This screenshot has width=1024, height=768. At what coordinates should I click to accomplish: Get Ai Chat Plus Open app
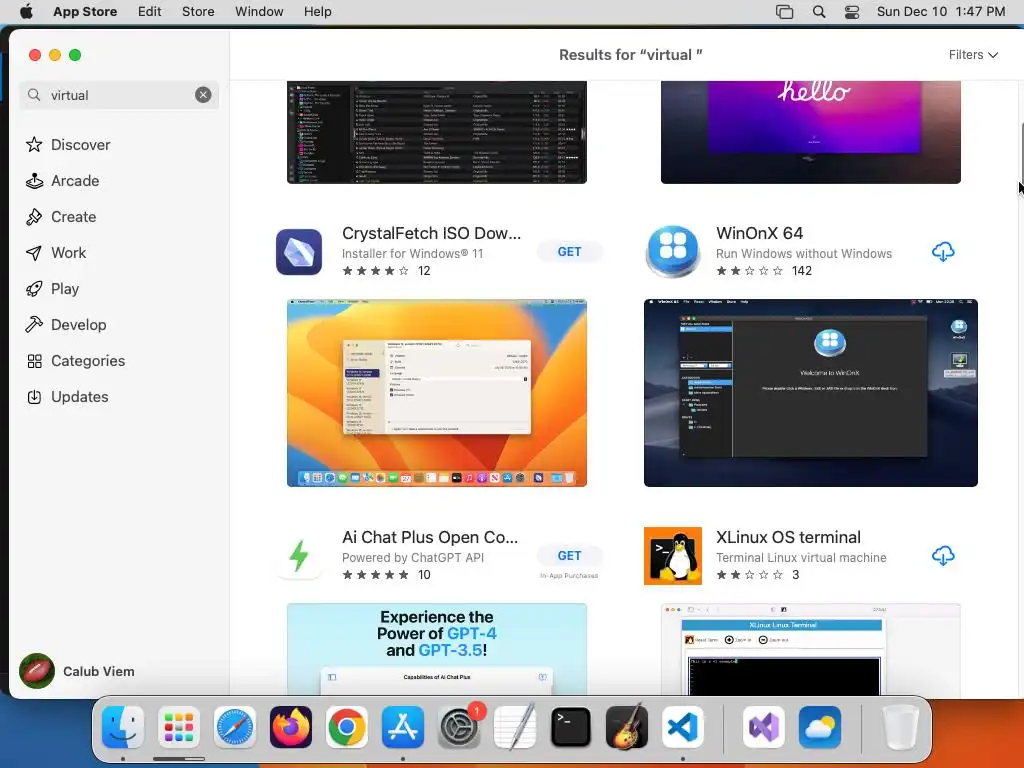(x=569, y=556)
